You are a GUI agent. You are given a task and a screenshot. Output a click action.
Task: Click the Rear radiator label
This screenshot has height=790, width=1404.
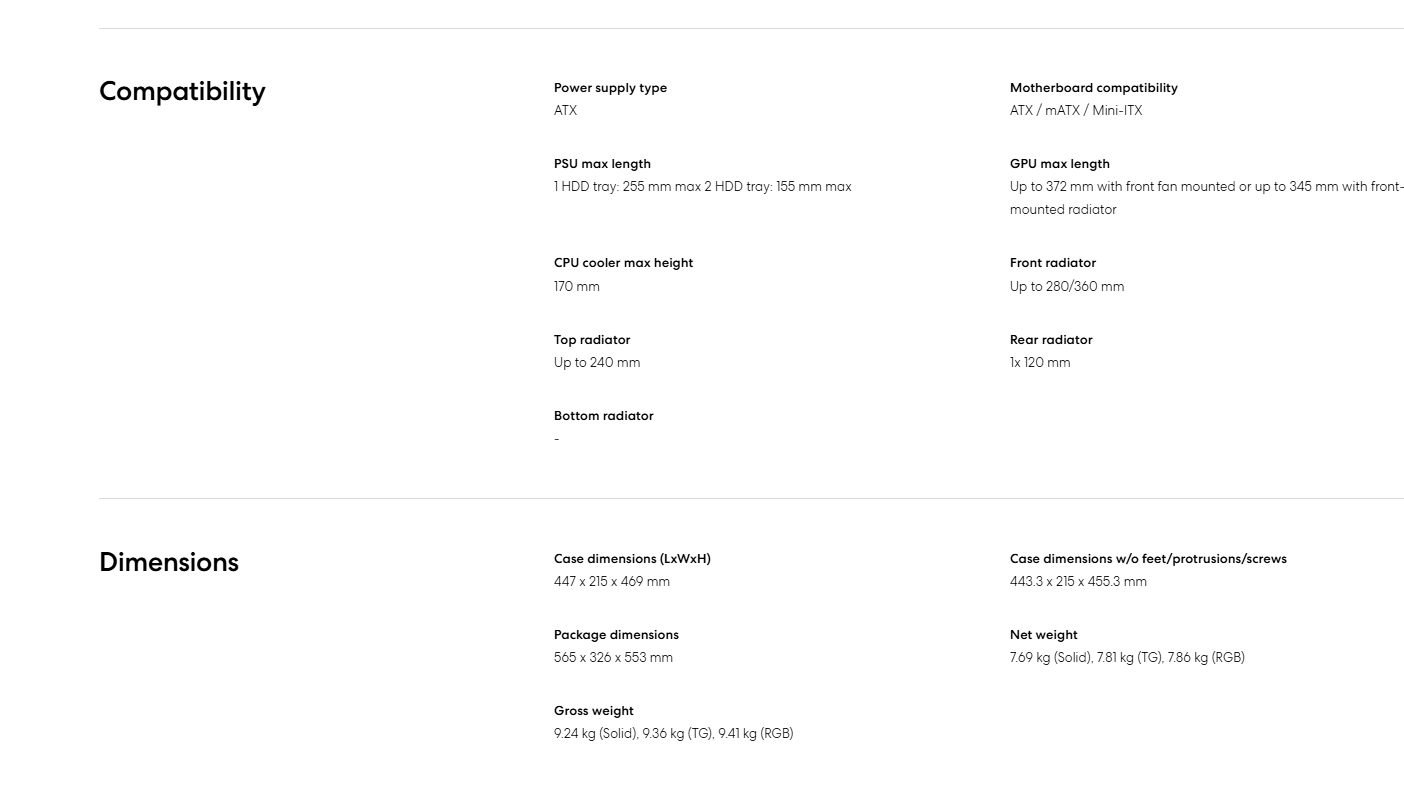point(1051,340)
